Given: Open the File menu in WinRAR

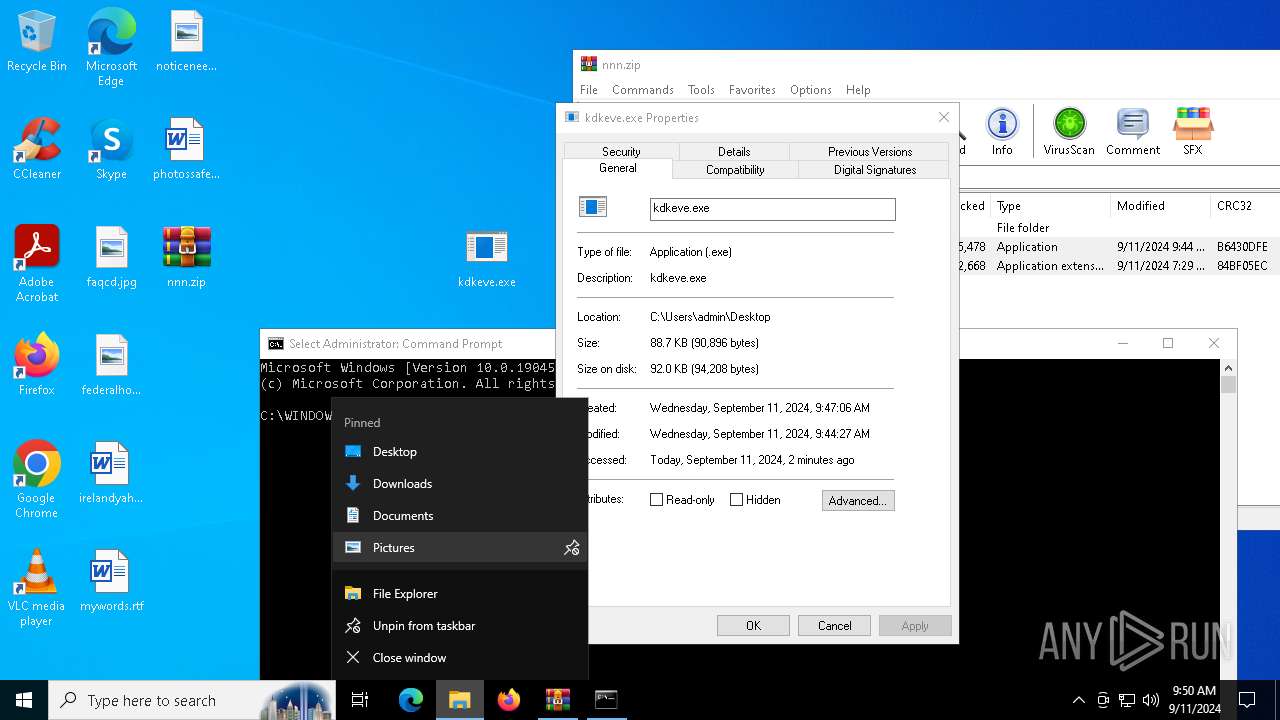Looking at the screenshot, I should pyautogui.click(x=589, y=90).
